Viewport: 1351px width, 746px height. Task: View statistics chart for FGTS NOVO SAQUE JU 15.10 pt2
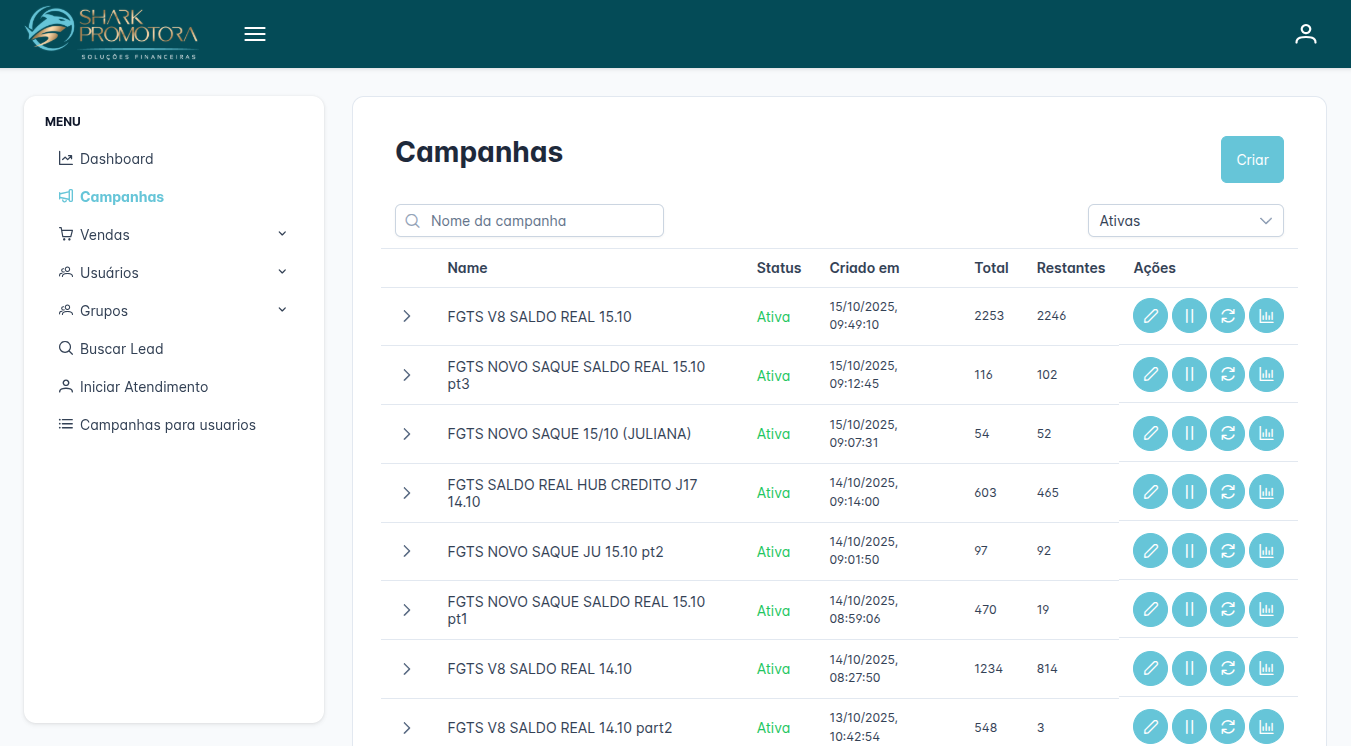click(1266, 551)
